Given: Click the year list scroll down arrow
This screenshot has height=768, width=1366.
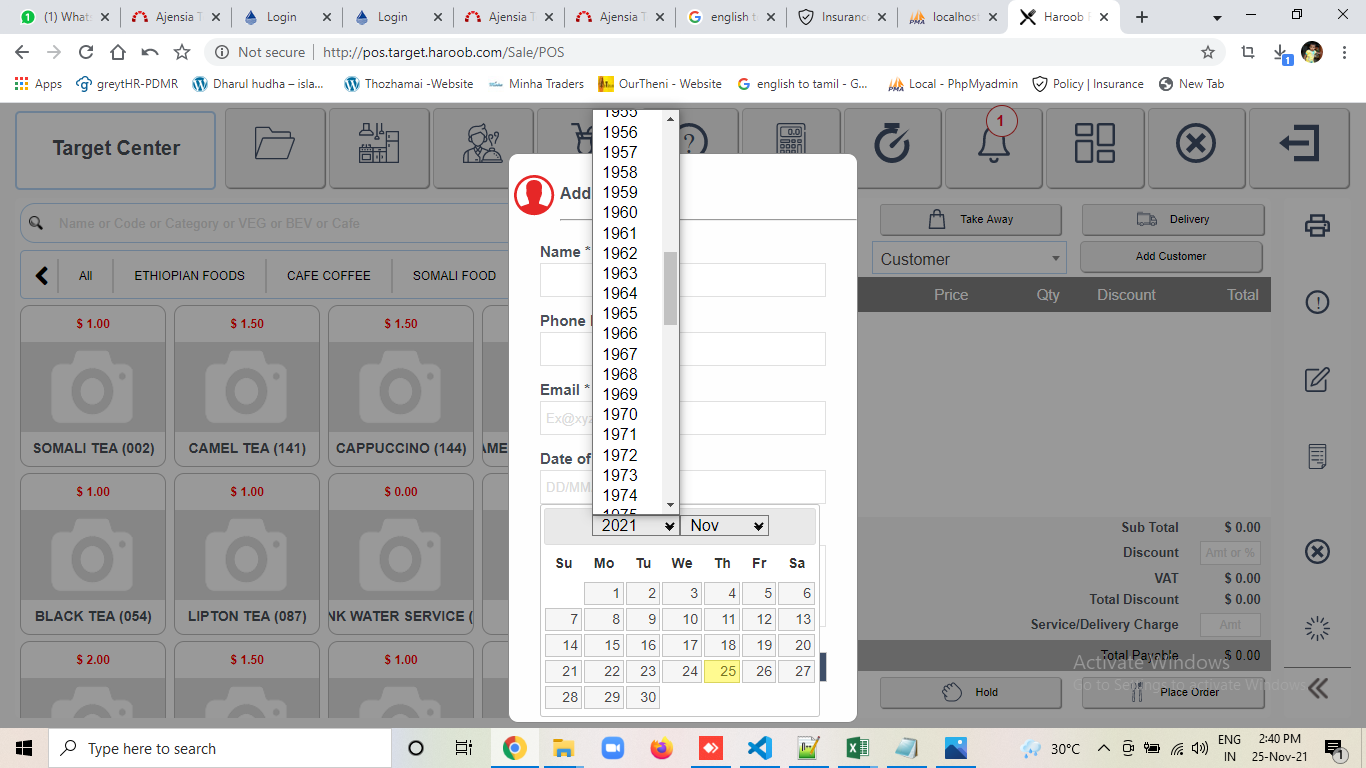Looking at the screenshot, I should coord(670,505).
